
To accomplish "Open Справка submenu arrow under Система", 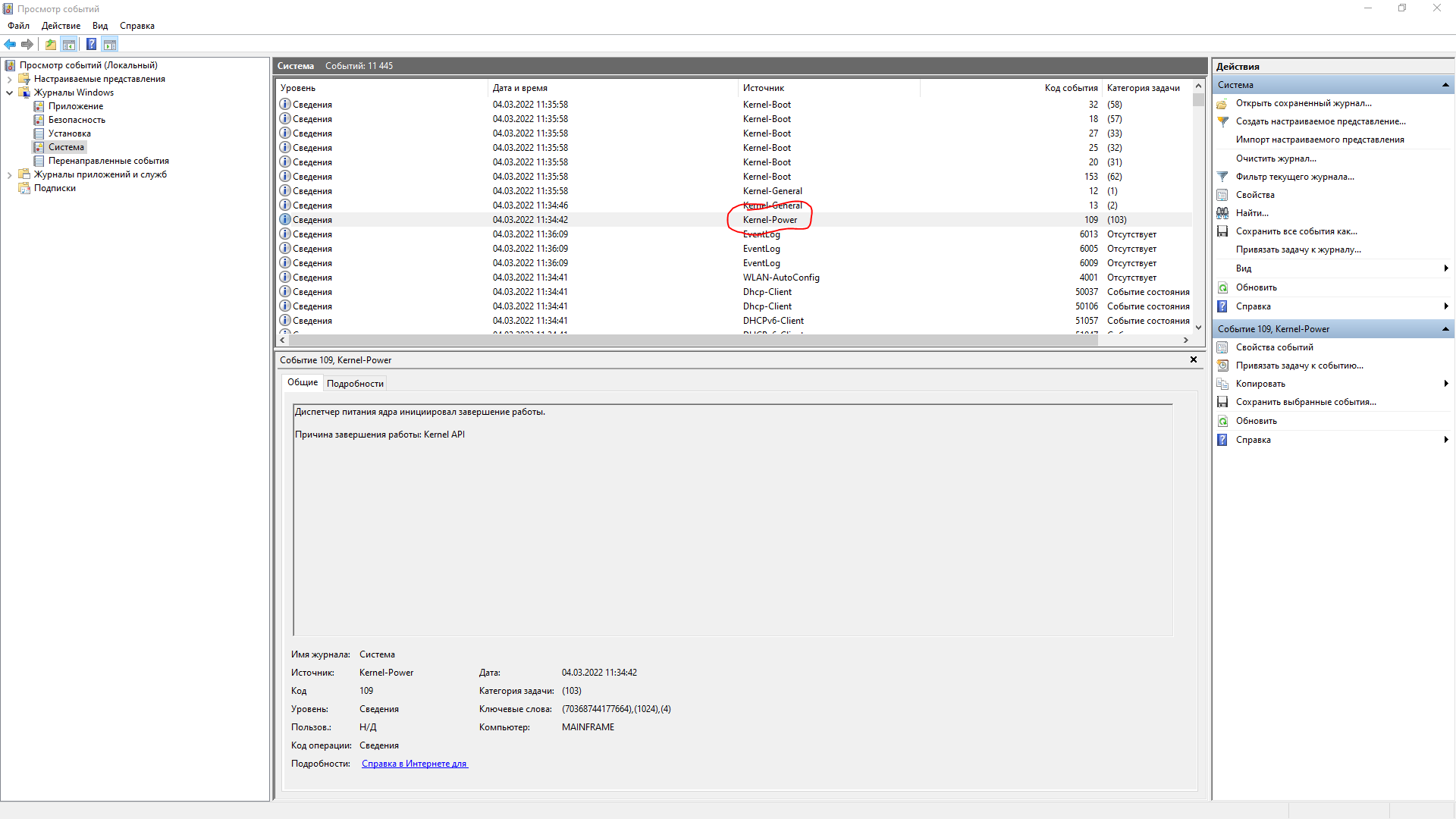I will [1446, 306].
